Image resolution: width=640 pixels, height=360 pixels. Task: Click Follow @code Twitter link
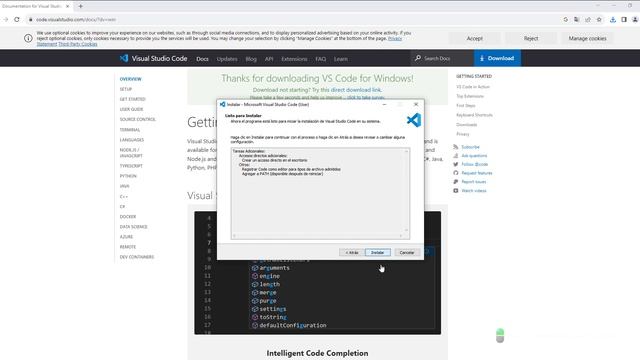[474, 164]
